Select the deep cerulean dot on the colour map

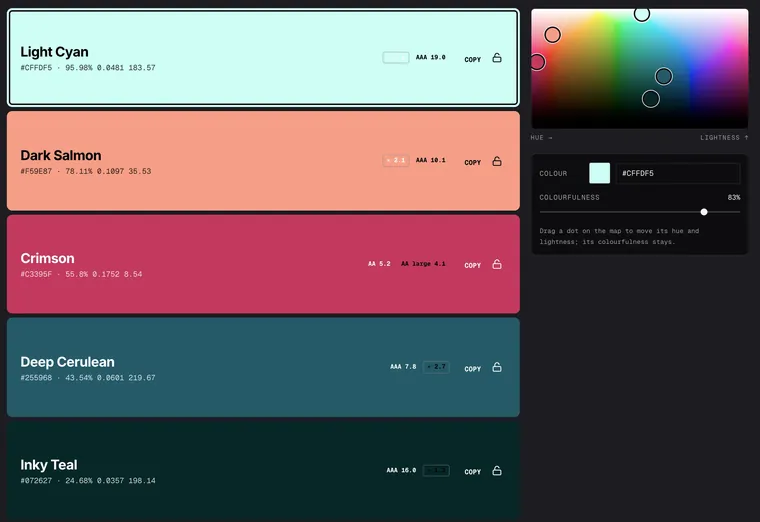tap(664, 76)
